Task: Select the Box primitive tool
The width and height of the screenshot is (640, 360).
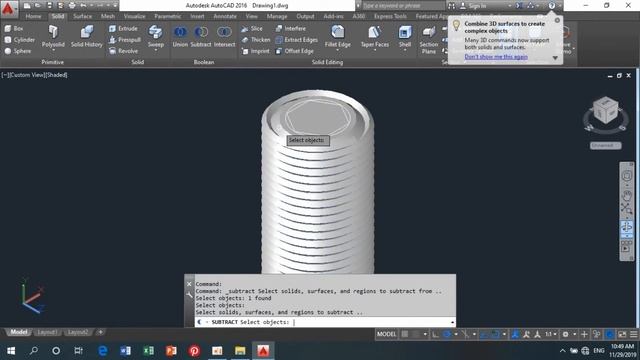Action: 13,29
